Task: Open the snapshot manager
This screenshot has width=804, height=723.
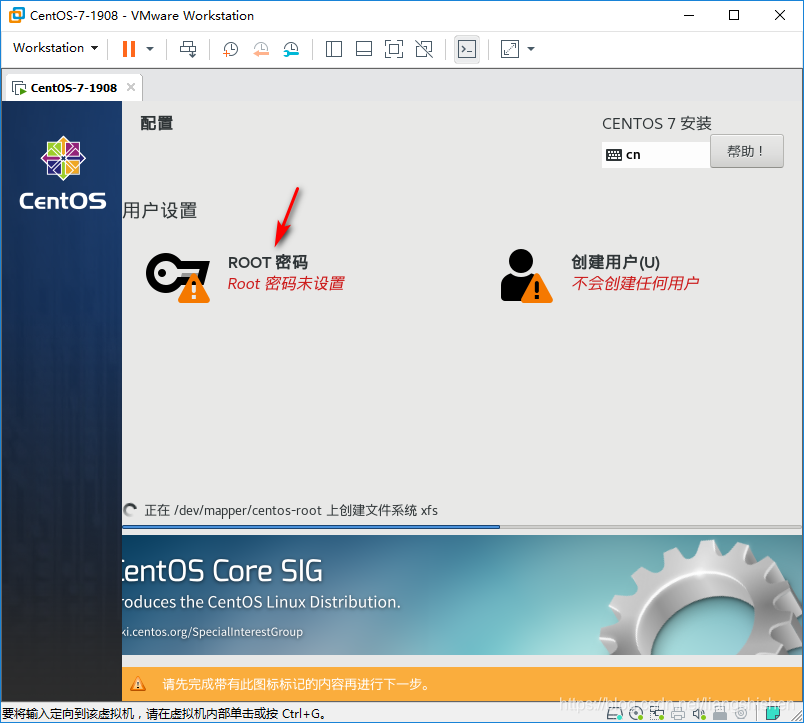Action: coord(291,48)
